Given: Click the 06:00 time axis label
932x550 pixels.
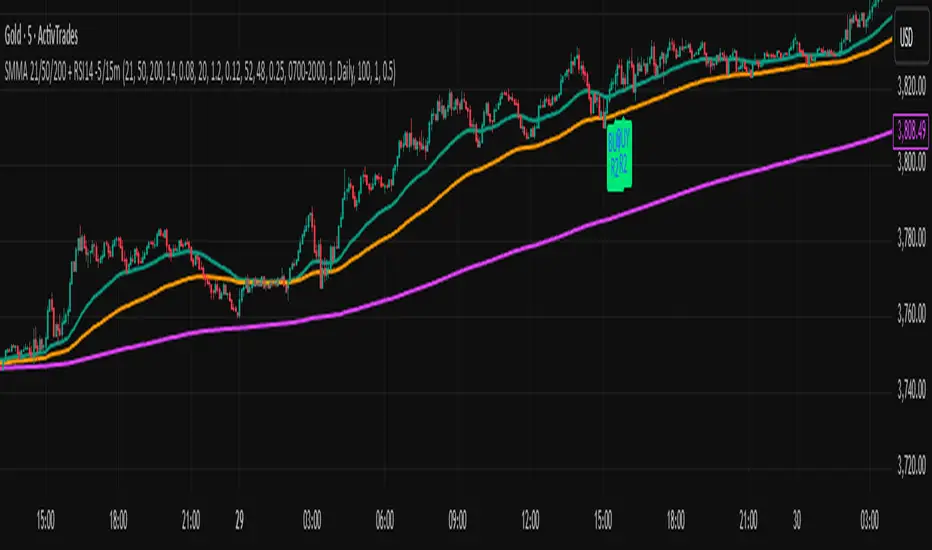Looking at the screenshot, I should 385,521.
